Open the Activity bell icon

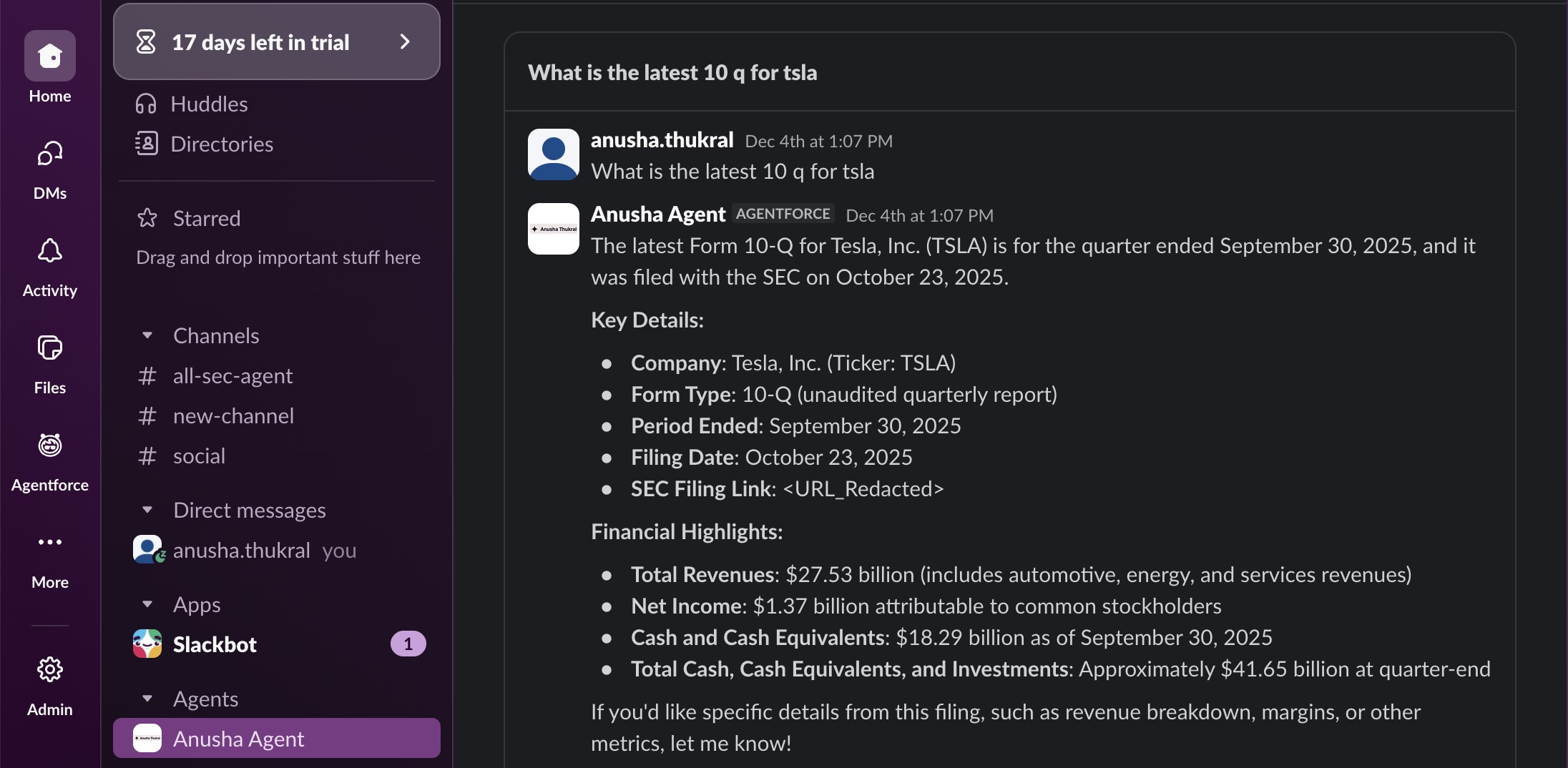[x=50, y=251]
